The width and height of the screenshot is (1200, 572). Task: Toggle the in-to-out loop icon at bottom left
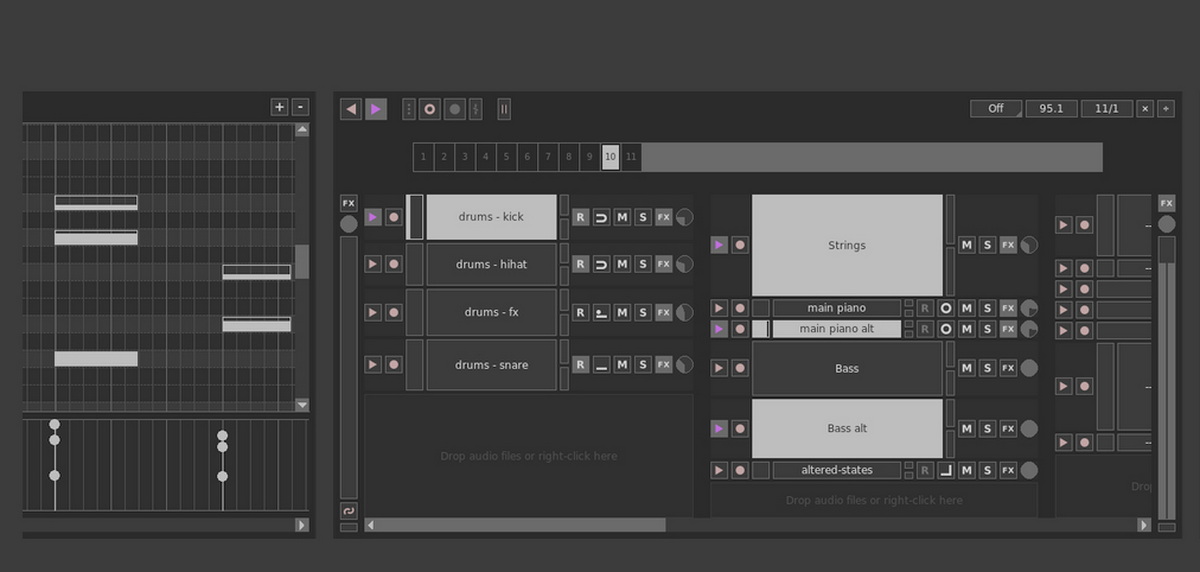(x=348, y=511)
